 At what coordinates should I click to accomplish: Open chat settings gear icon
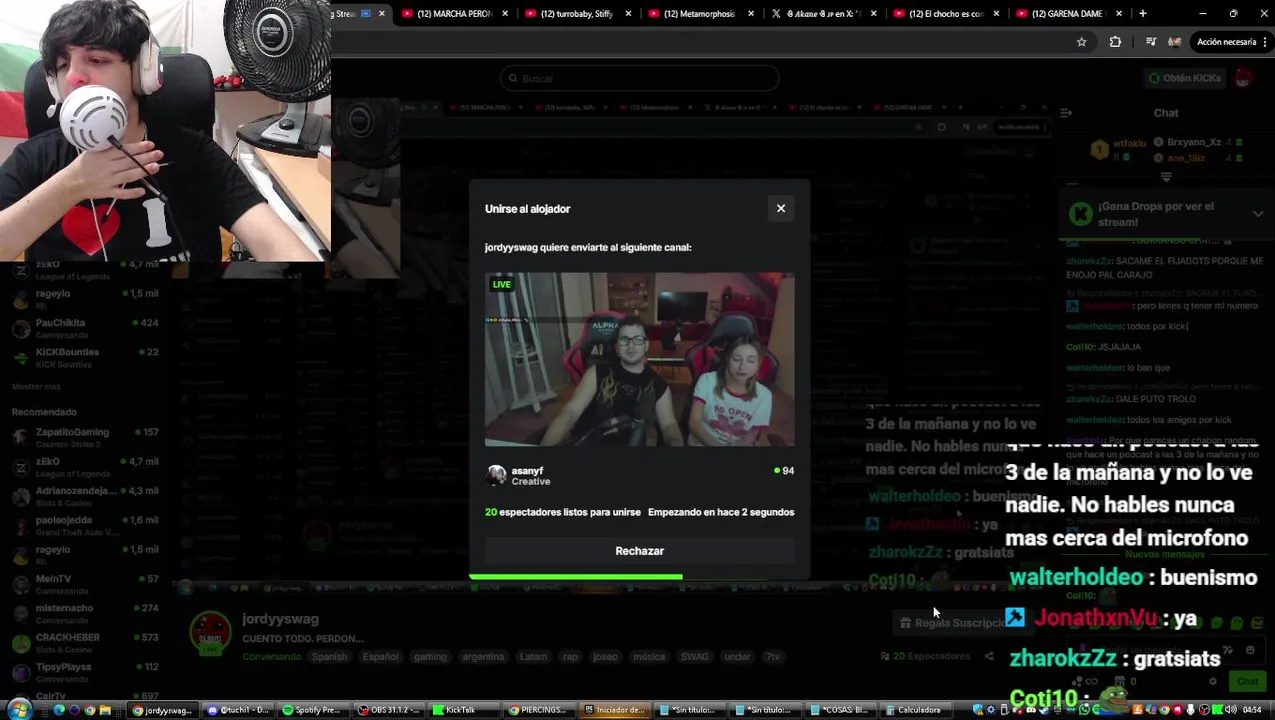coord(1213,681)
